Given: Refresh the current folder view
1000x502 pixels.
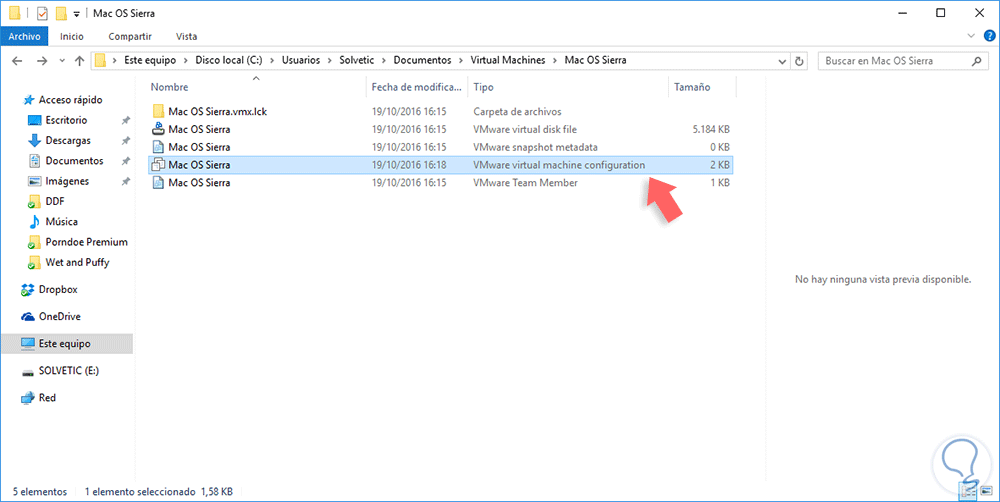Looking at the screenshot, I should (x=799, y=61).
